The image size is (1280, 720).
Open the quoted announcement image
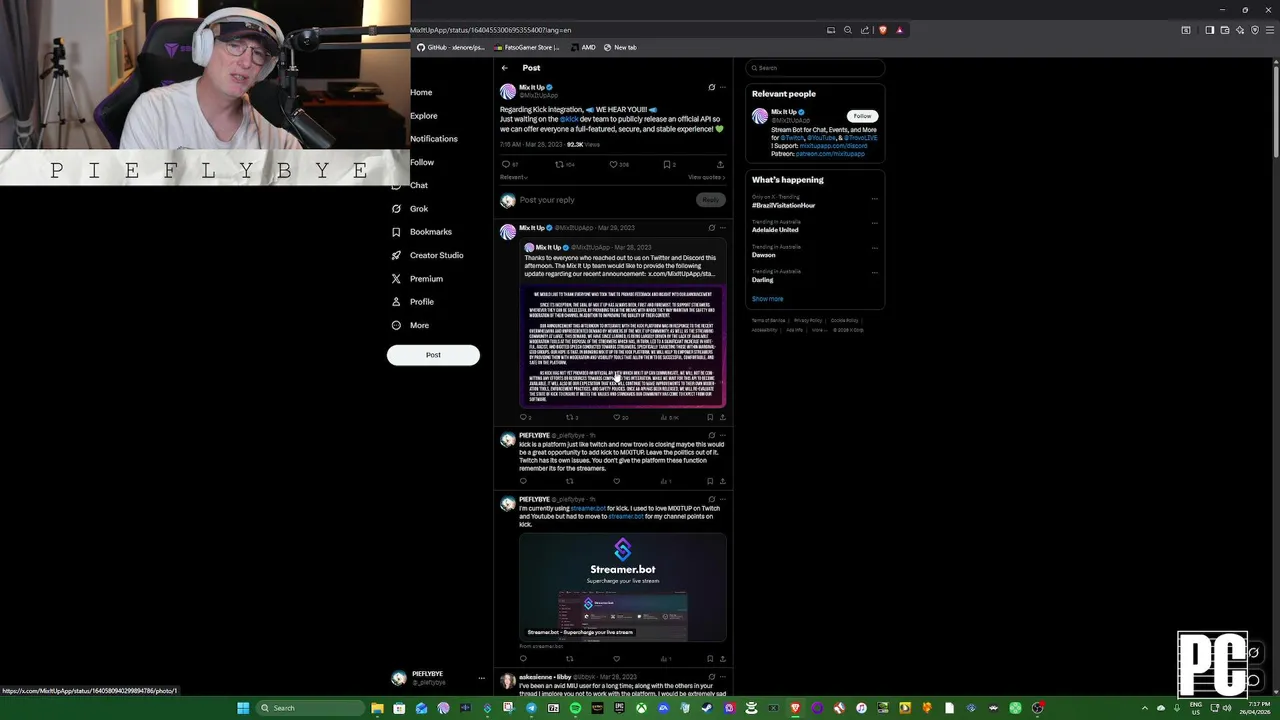(x=622, y=345)
